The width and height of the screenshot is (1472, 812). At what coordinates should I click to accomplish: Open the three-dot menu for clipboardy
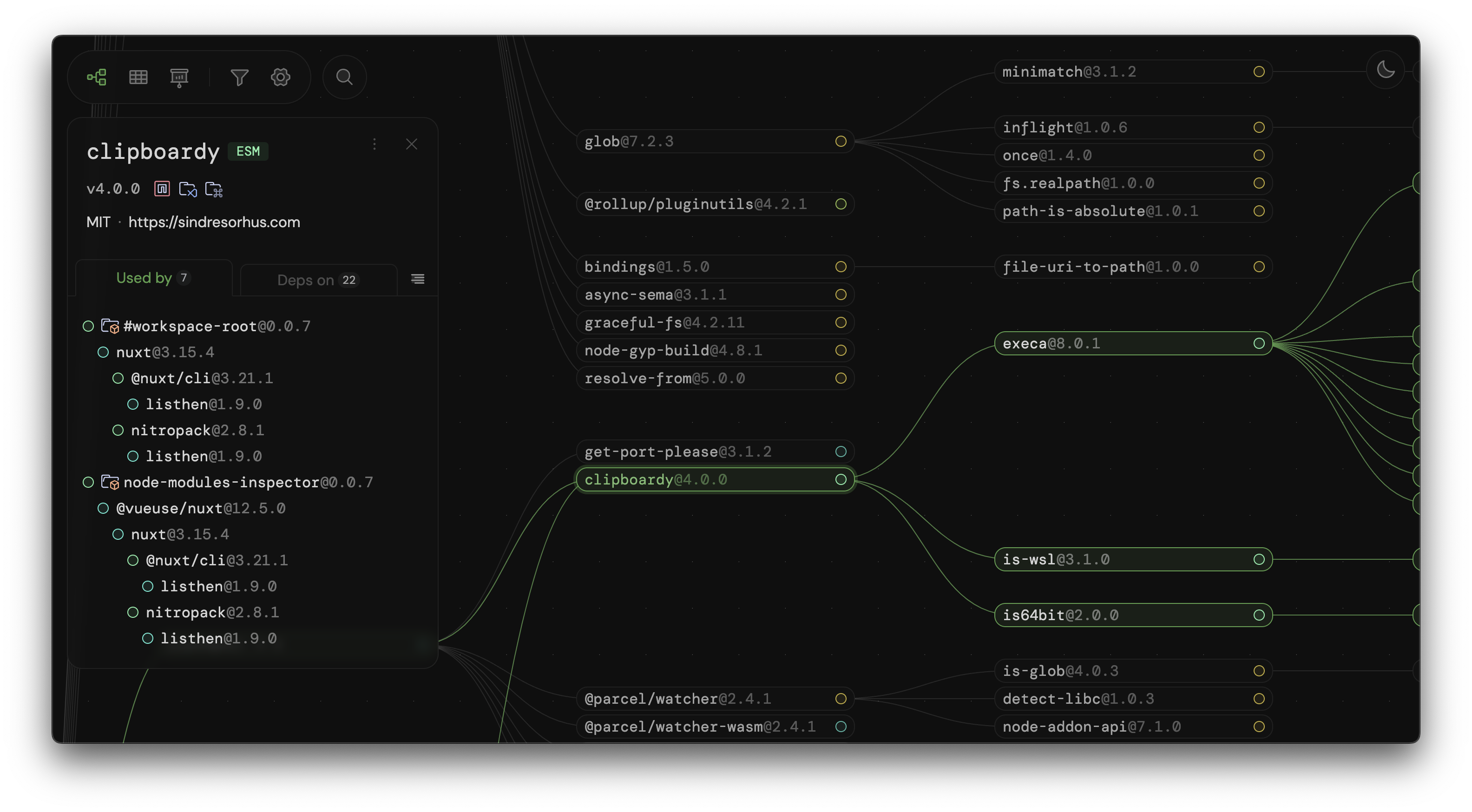click(x=375, y=144)
